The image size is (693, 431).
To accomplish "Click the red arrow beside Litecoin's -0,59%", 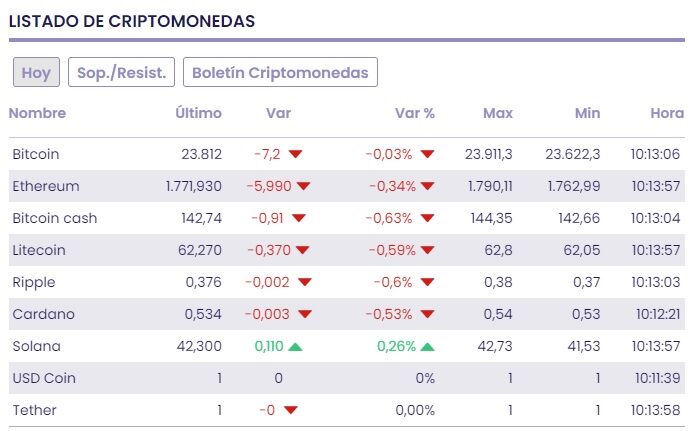I will [x=427, y=251].
